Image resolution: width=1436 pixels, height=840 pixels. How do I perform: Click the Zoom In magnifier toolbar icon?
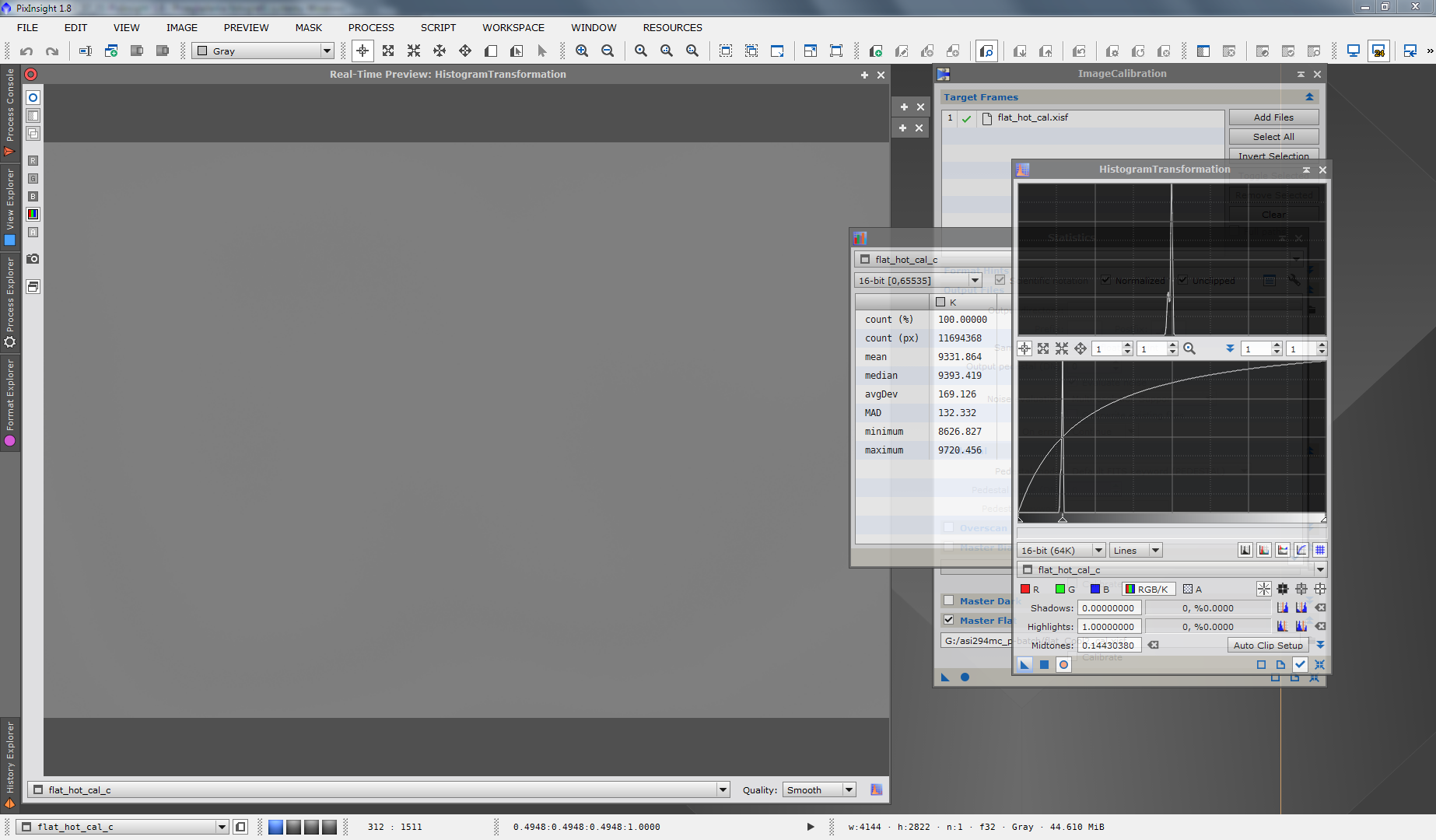[582, 51]
